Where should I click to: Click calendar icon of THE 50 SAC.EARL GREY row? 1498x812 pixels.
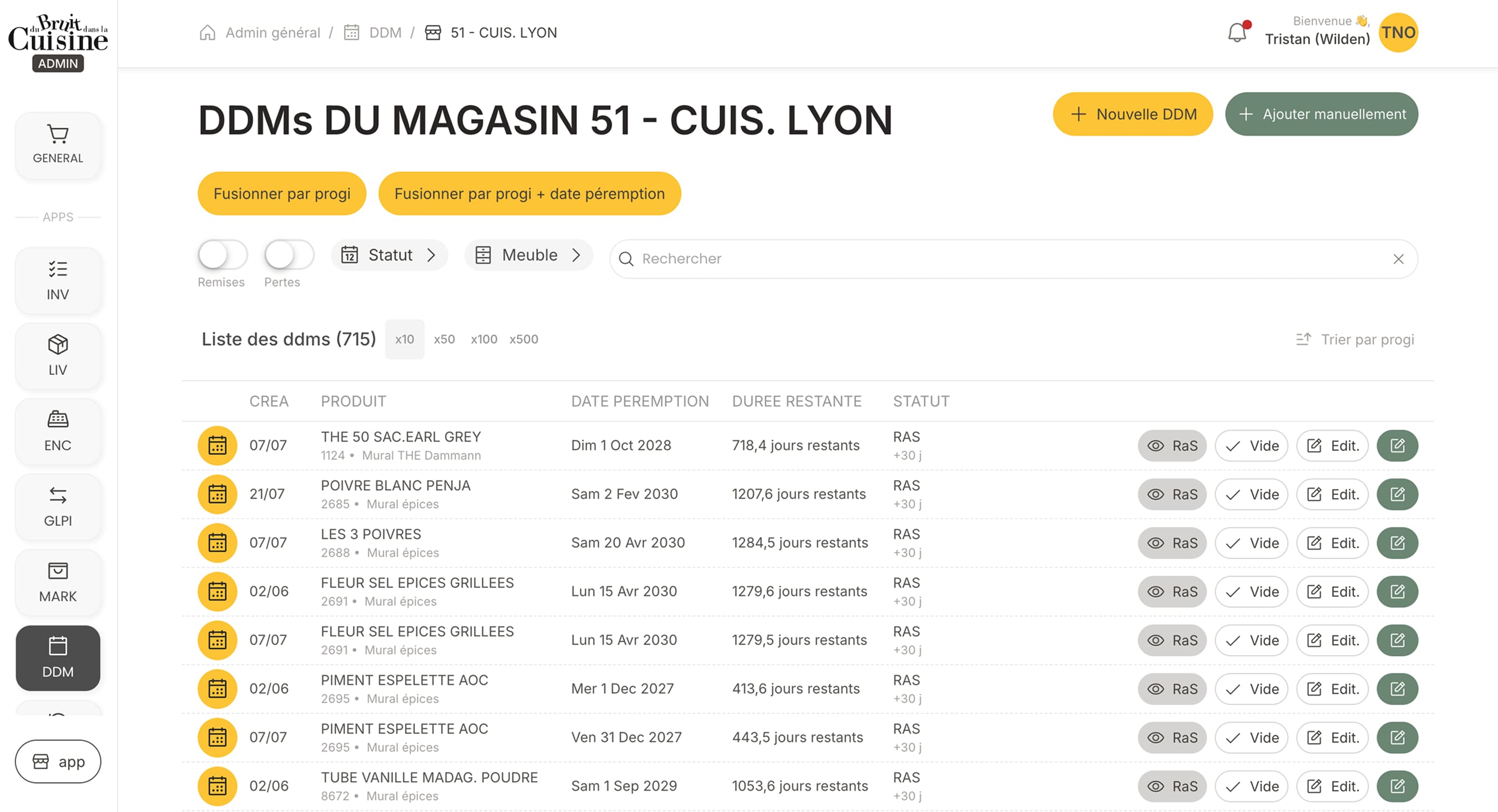coord(217,446)
